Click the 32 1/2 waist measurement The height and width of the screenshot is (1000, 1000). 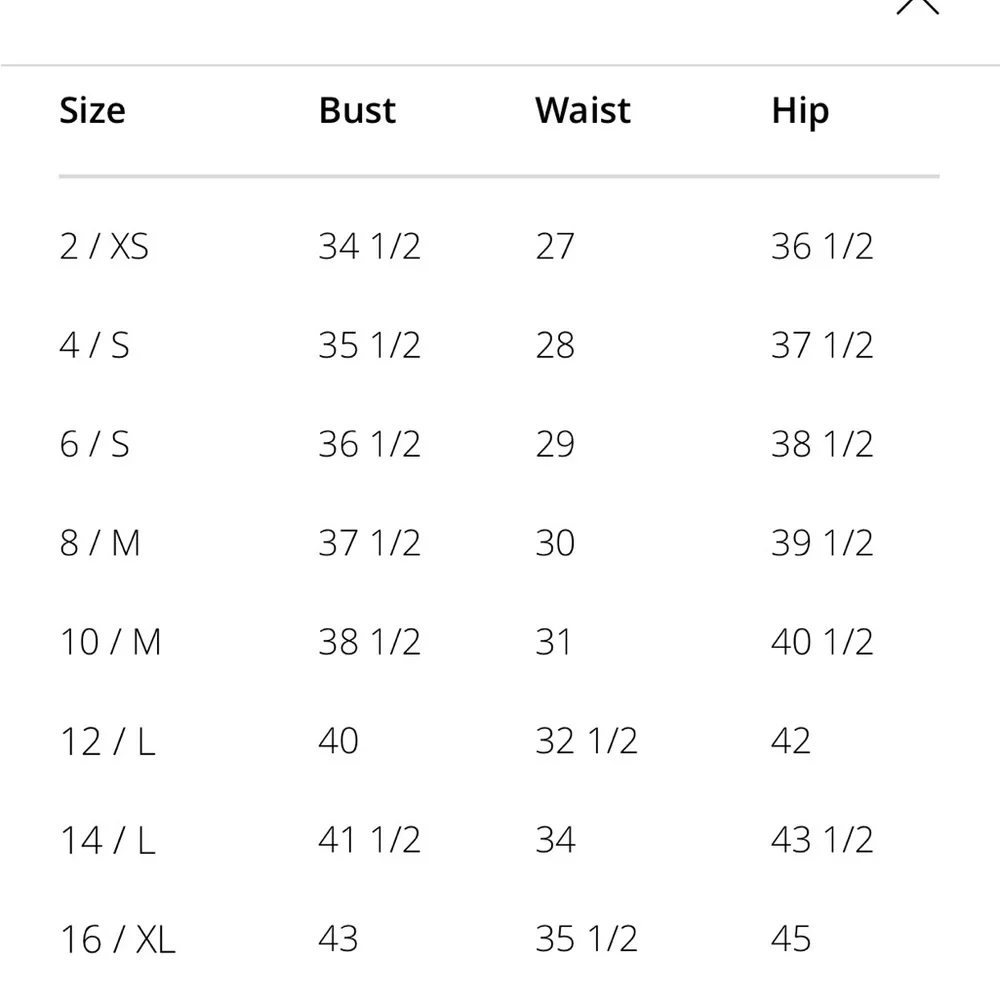click(586, 741)
